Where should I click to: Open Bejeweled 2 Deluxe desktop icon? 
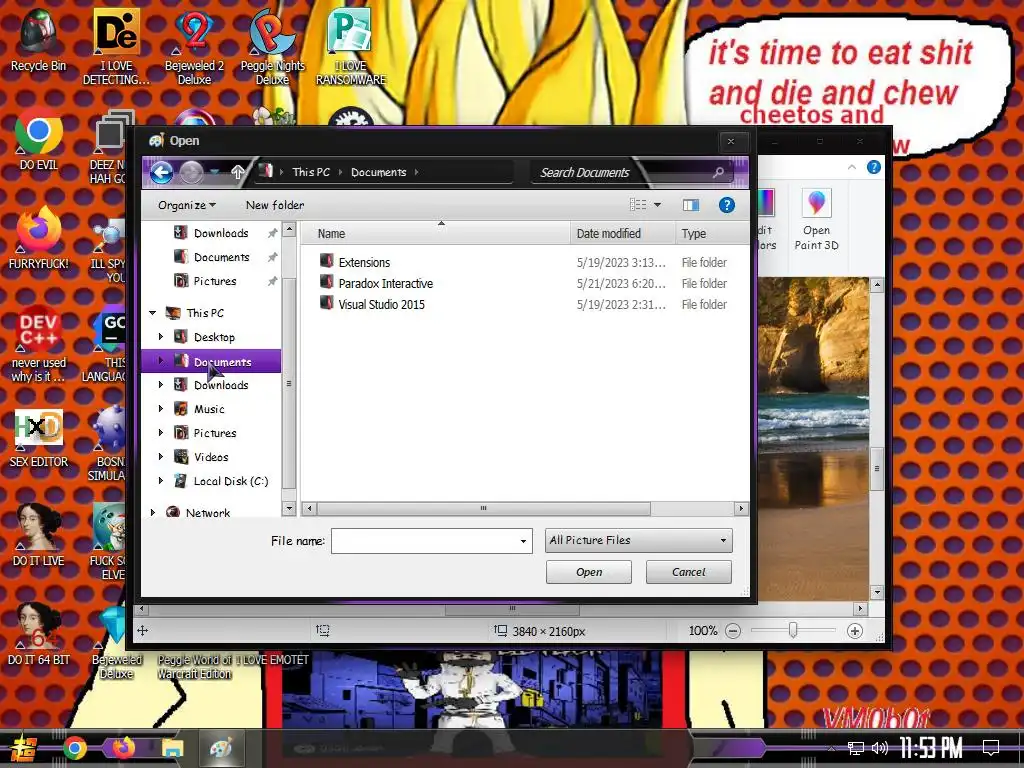point(194,47)
